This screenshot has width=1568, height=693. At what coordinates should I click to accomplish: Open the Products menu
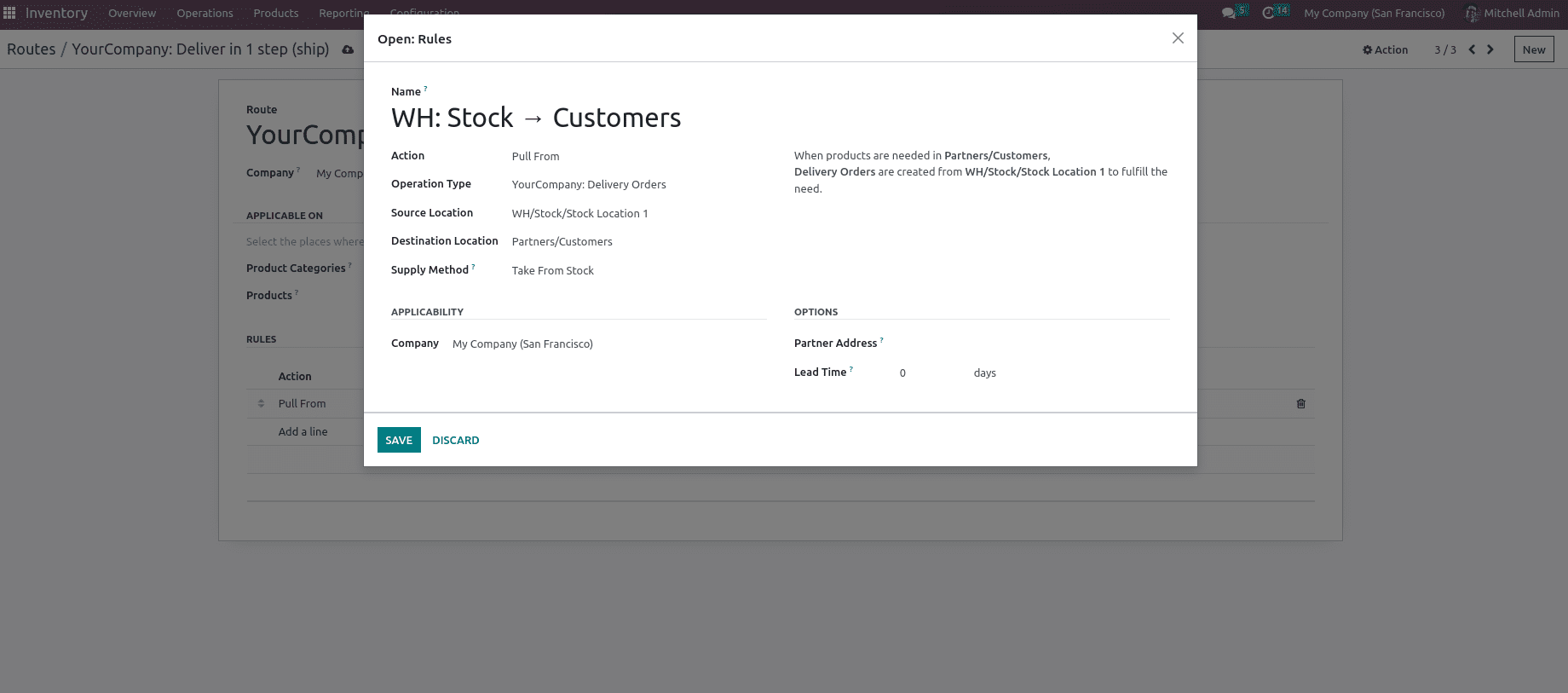tap(276, 13)
